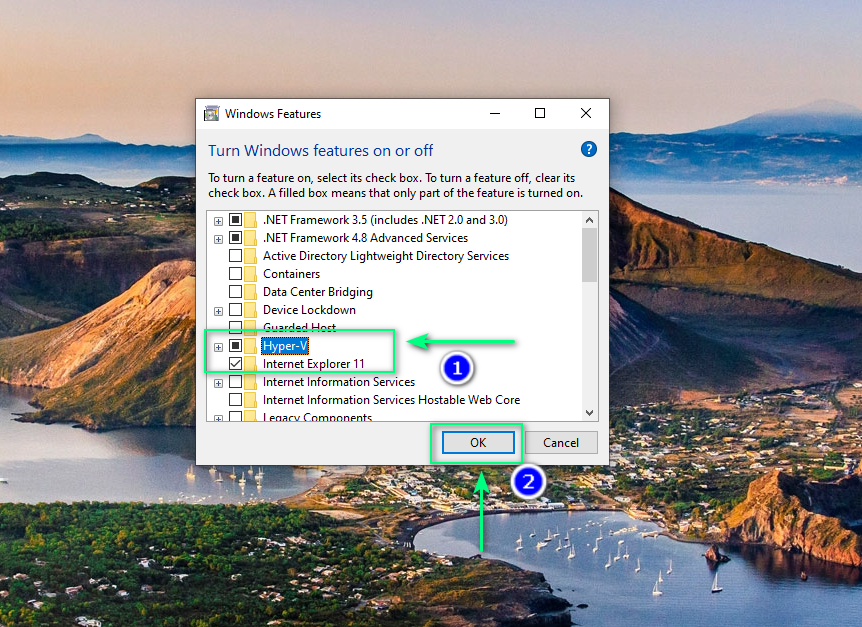Expand the Hyper-V tree node
The image size is (862, 627).
pos(218,346)
